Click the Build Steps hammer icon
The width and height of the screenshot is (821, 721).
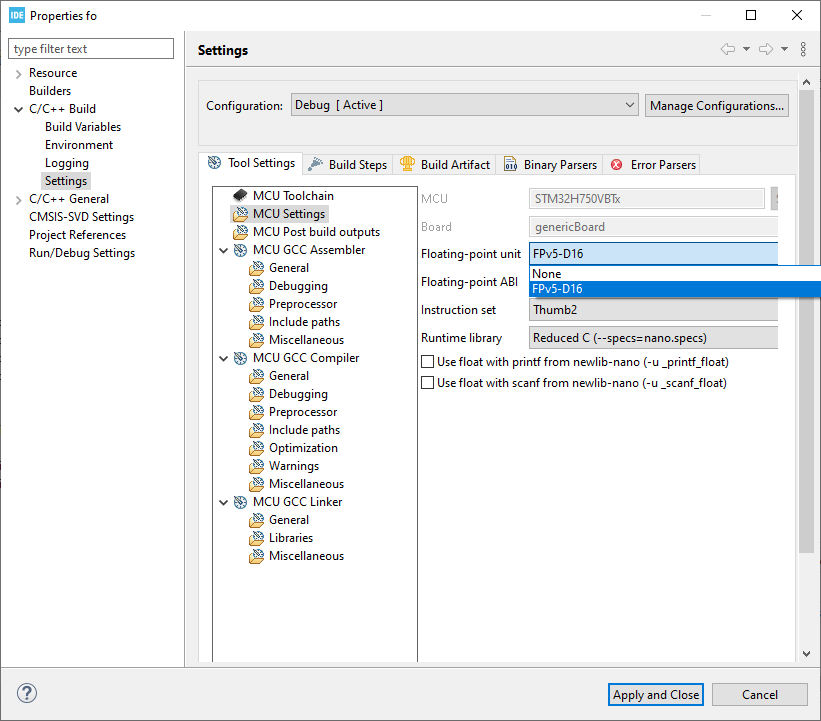[315, 164]
